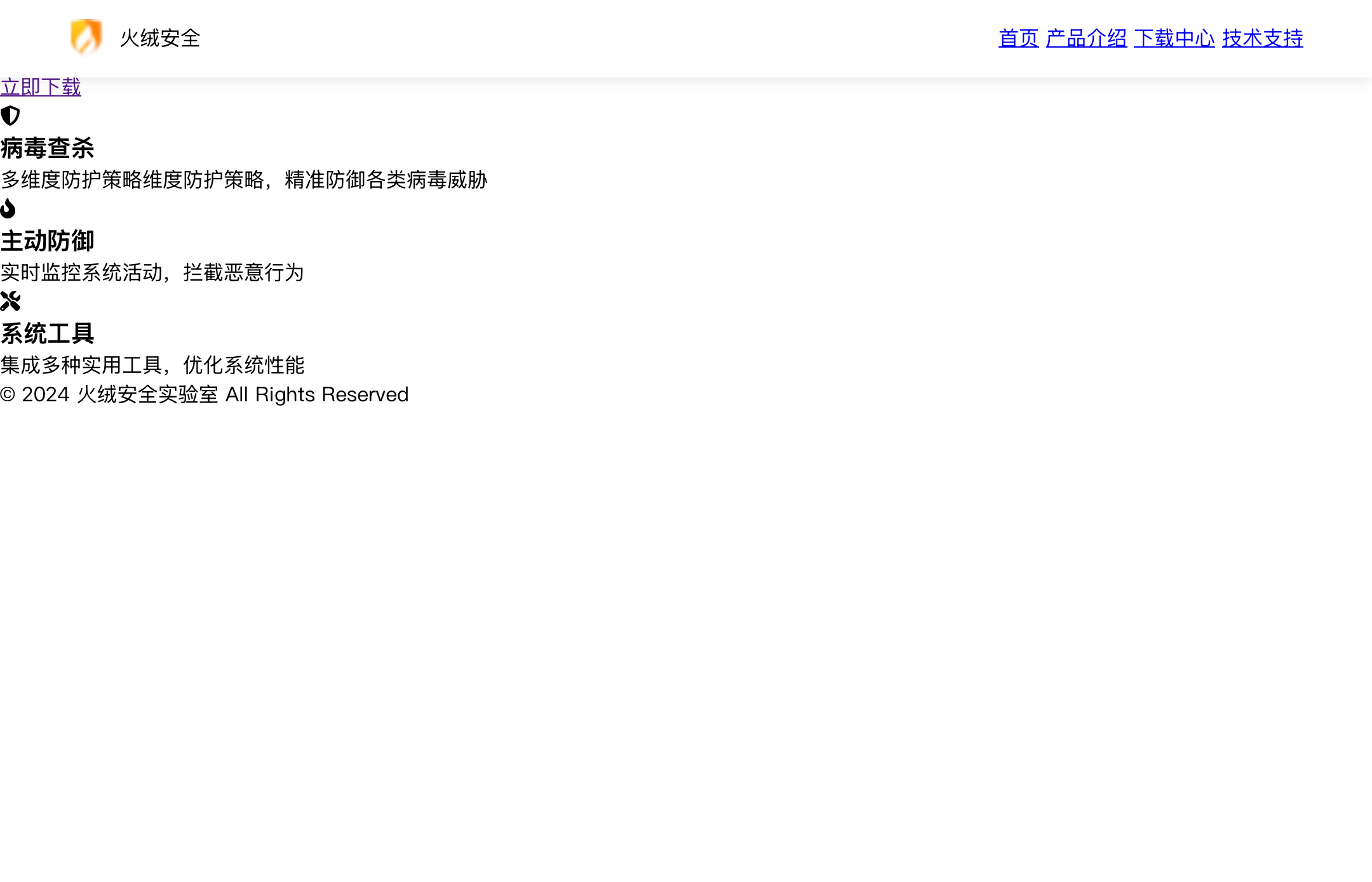This screenshot has height=882, width=1372.
Task: Visit the 技术支持 link
Action: [1262, 38]
